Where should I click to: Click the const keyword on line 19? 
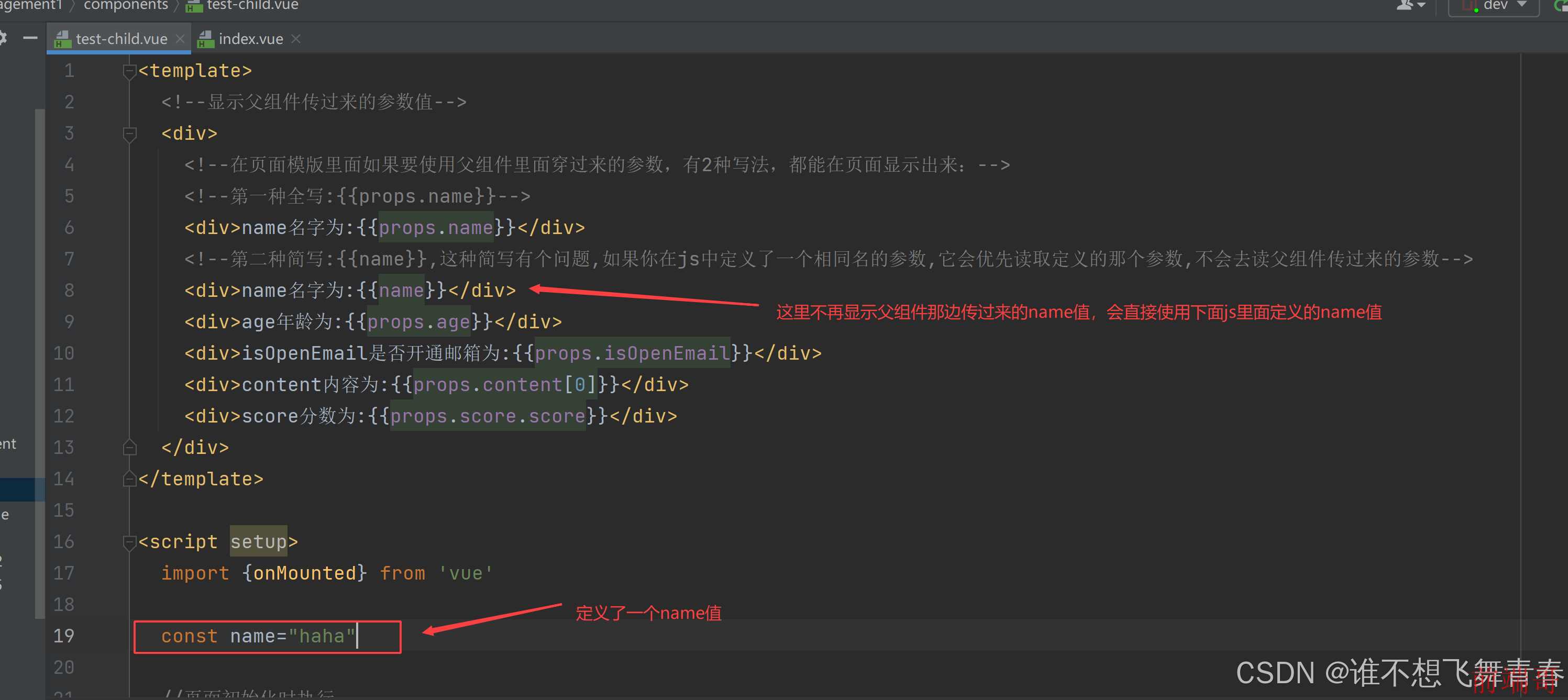pos(189,636)
